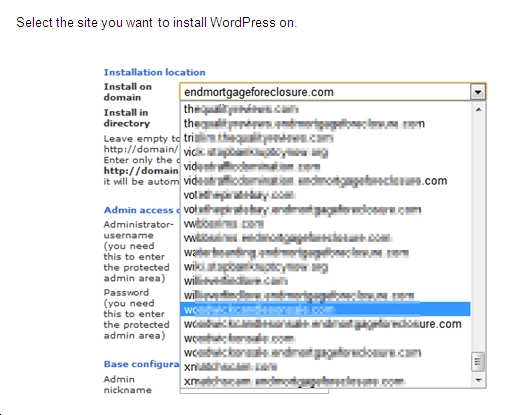
Task: Click the domain list scroll-down arrow
Action: [x=478, y=380]
